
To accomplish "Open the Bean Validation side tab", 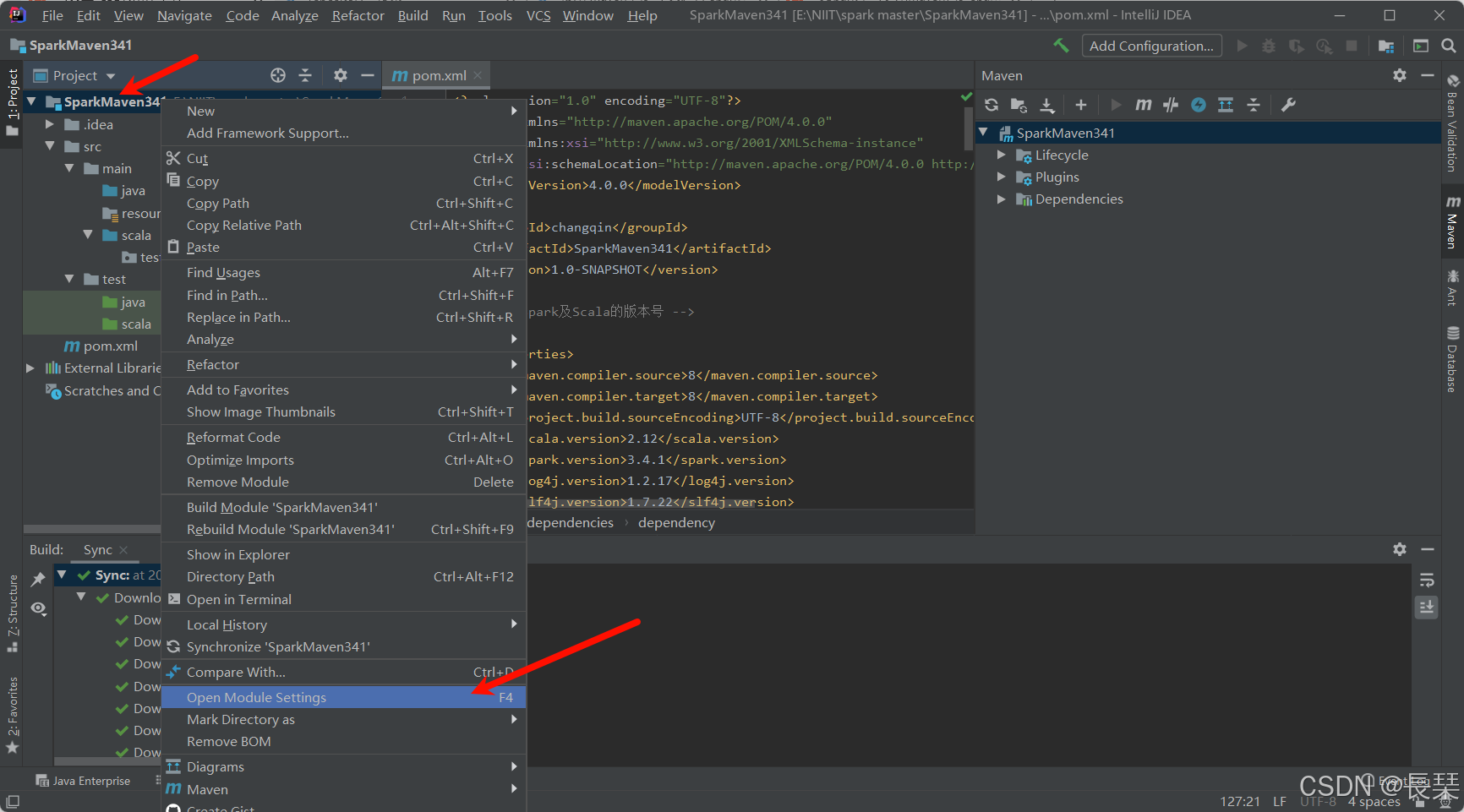I will point(1452,123).
